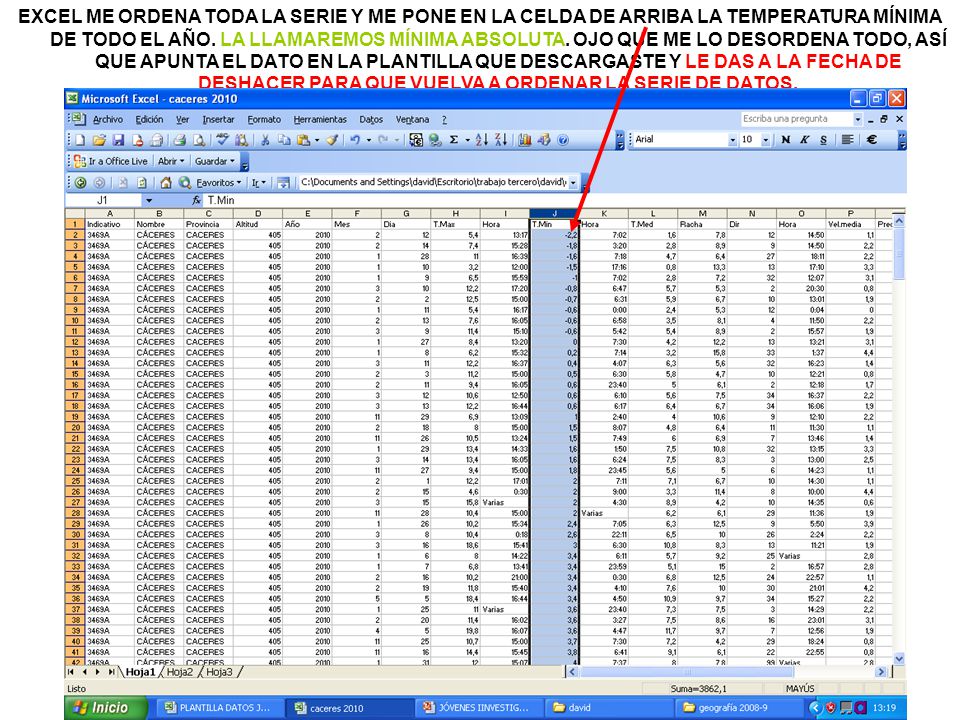Apply the Euro currency style

click(872, 140)
